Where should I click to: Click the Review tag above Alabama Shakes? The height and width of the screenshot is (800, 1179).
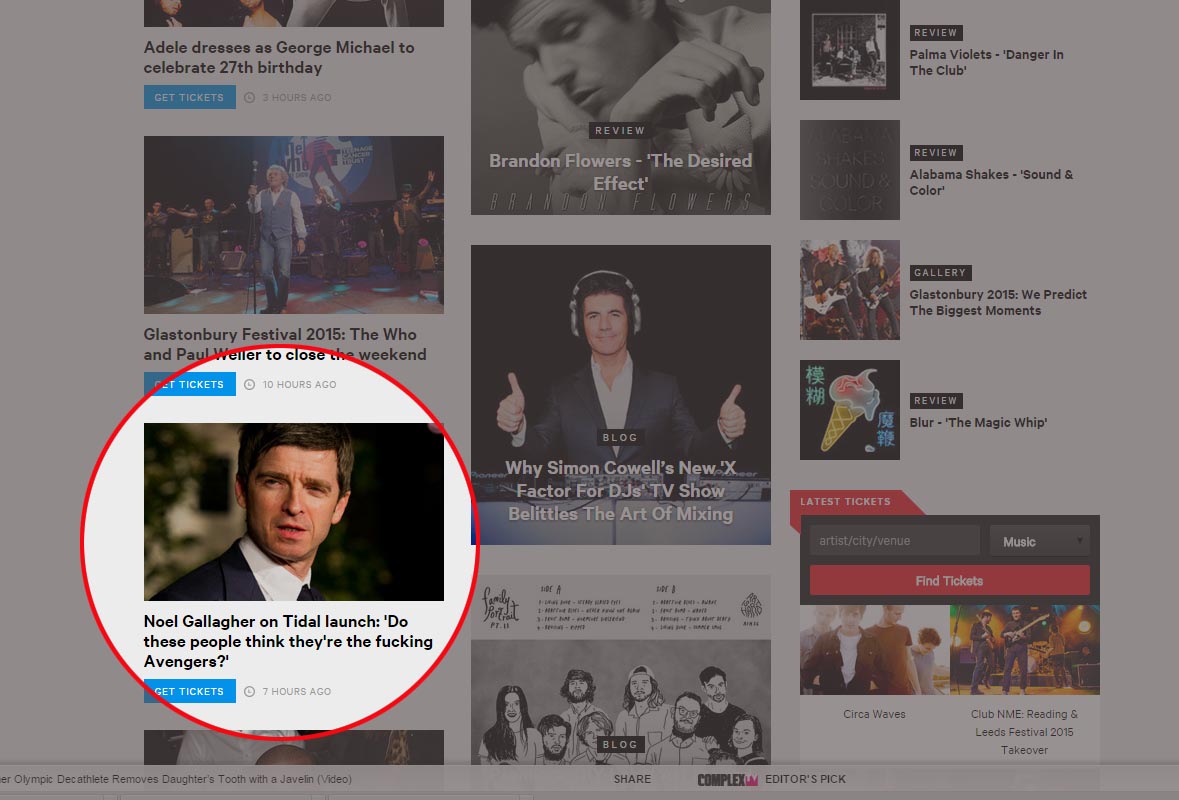(x=936, y=153)
